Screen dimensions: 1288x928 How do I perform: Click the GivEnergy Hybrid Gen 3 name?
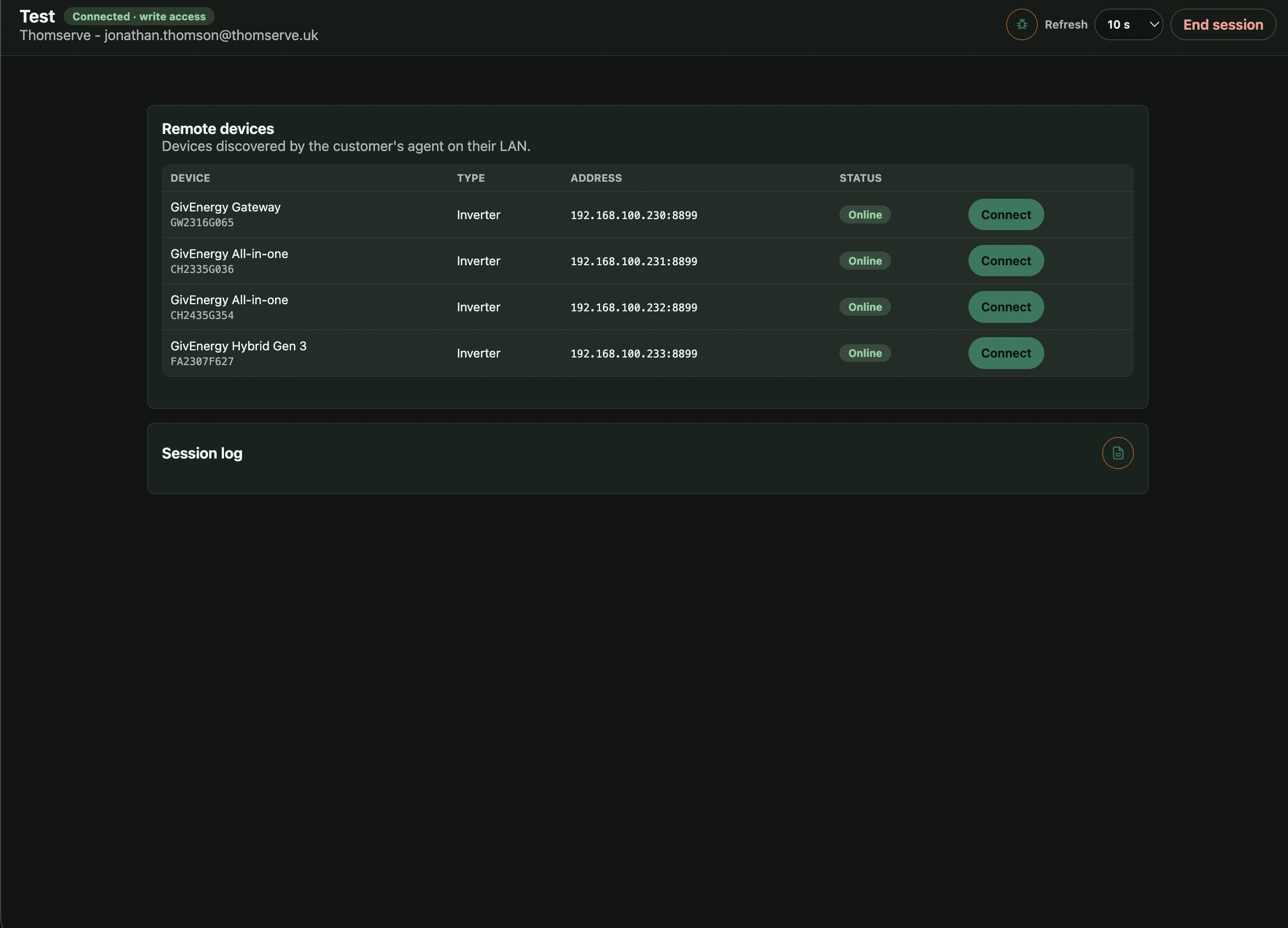pos(238,346)
